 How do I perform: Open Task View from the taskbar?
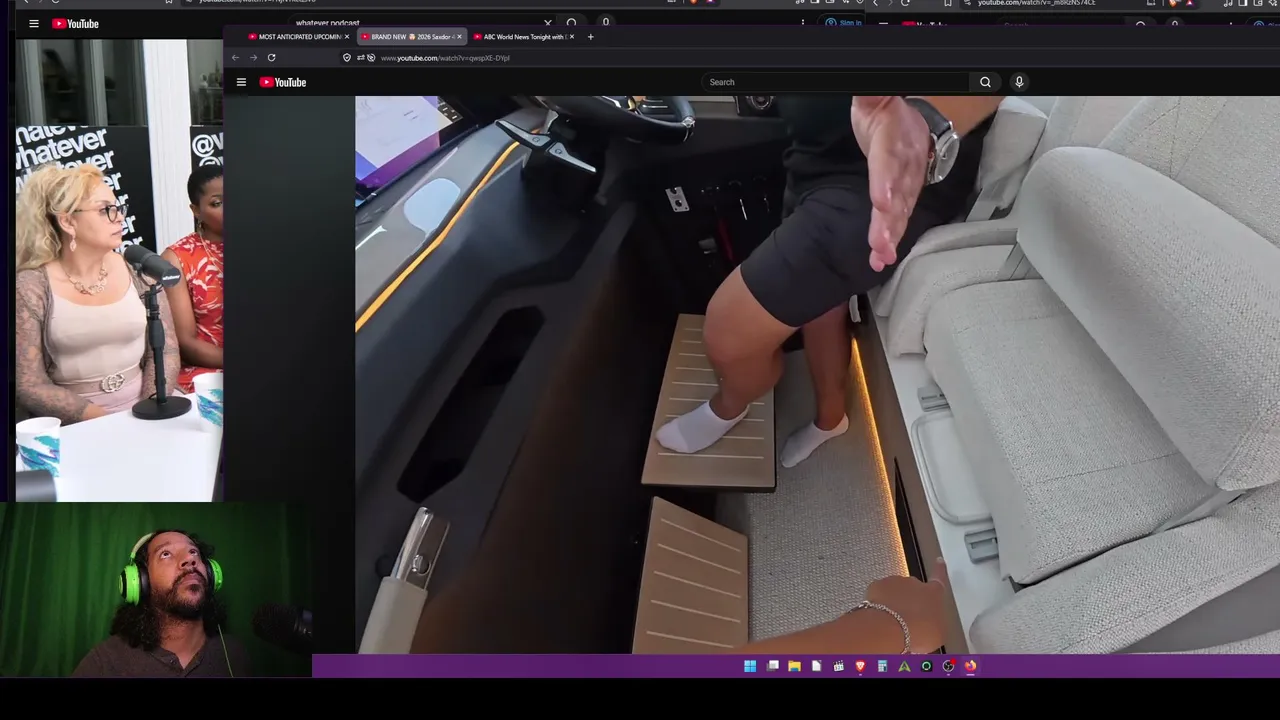click(772, 666)
